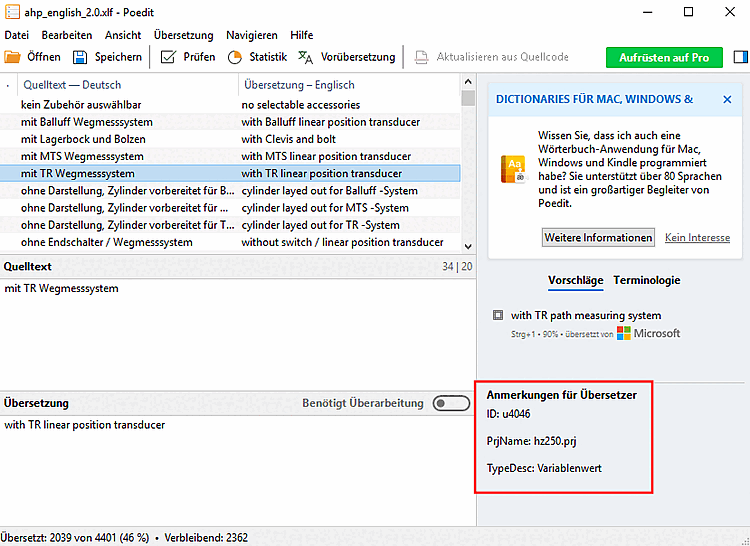
Task: Click translation 'cylinder layed out for MTS -System'
Action: (x=325, y=208)
